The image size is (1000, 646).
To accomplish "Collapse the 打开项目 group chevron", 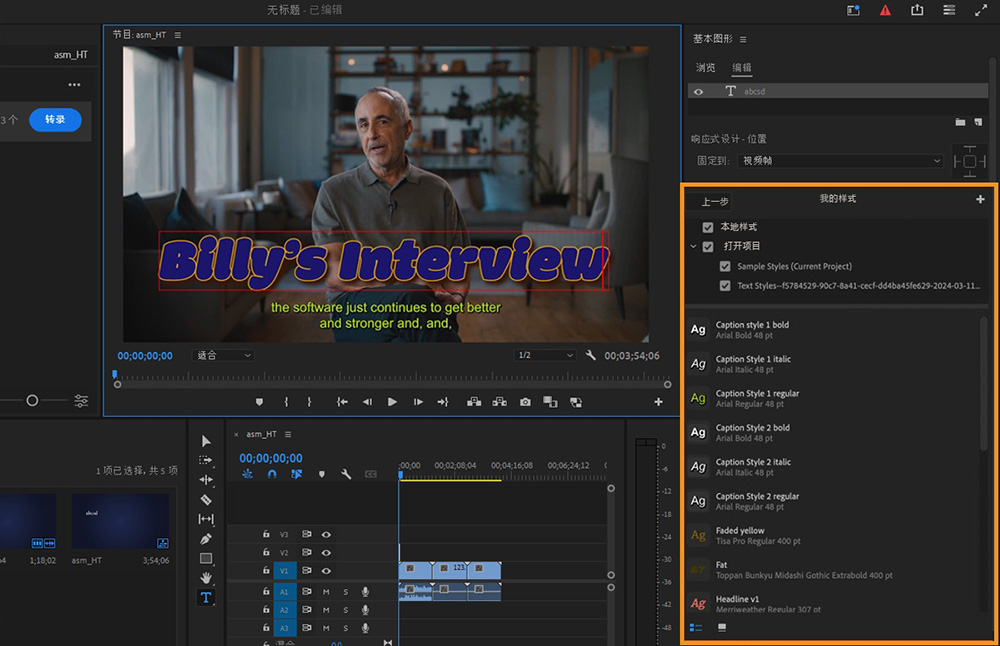I will point(693,246).
